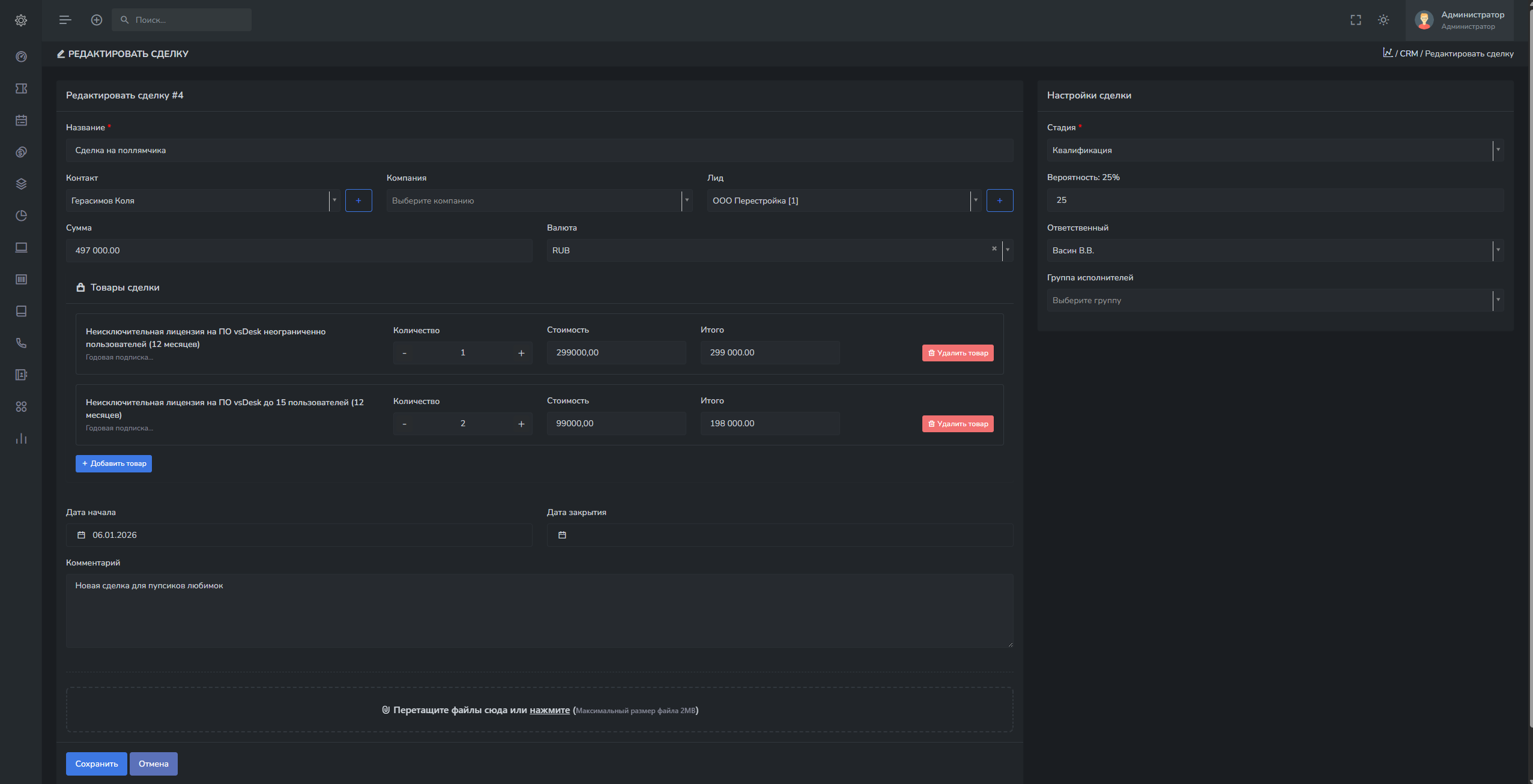Collapse sidebar with the hamburger menu icon
The width and height of the screenshot is (1533, 784).
coord(65,20)
